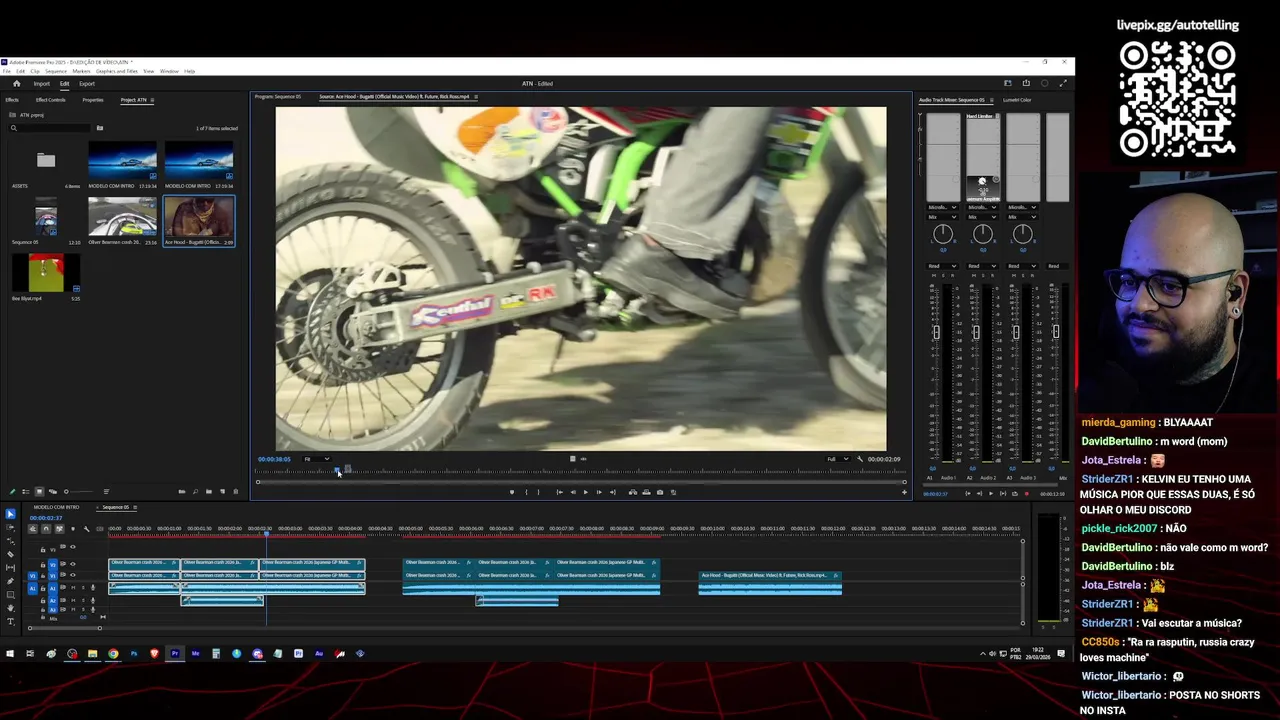1280x720 pixels.
Task: Switch to Program: Sequence 05 monitor tab
Action: [277, 97]
